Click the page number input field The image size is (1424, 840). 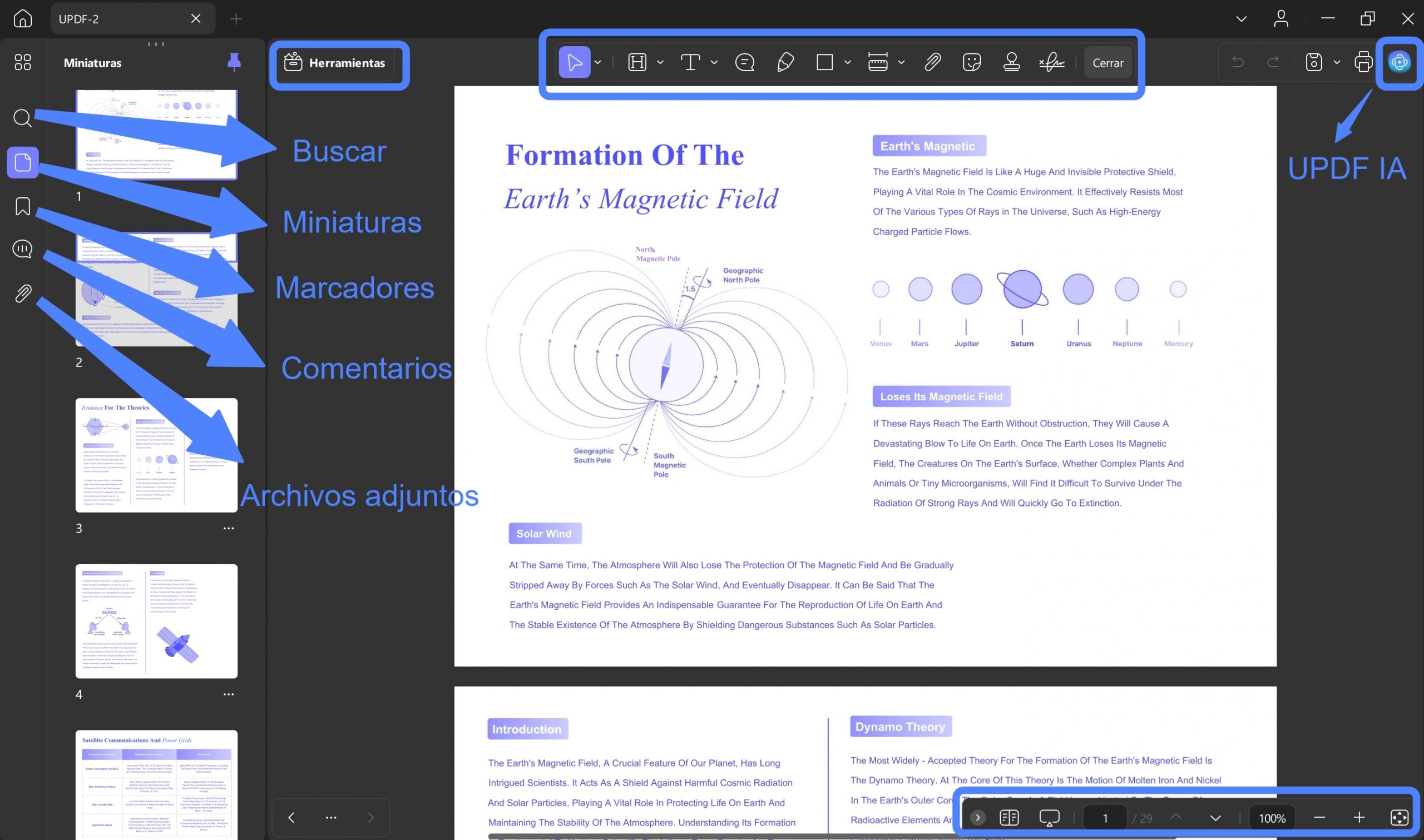coord(1105,818)
